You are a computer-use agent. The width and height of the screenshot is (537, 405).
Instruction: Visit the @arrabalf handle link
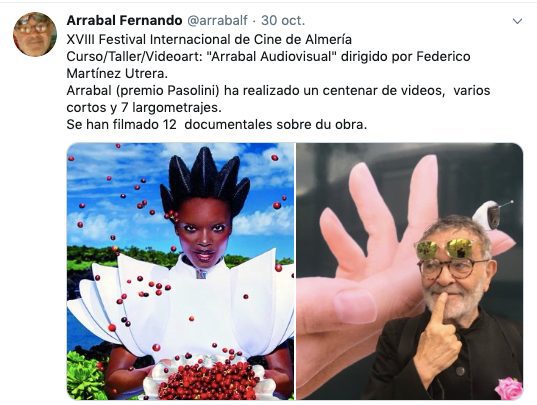(217, 21)
